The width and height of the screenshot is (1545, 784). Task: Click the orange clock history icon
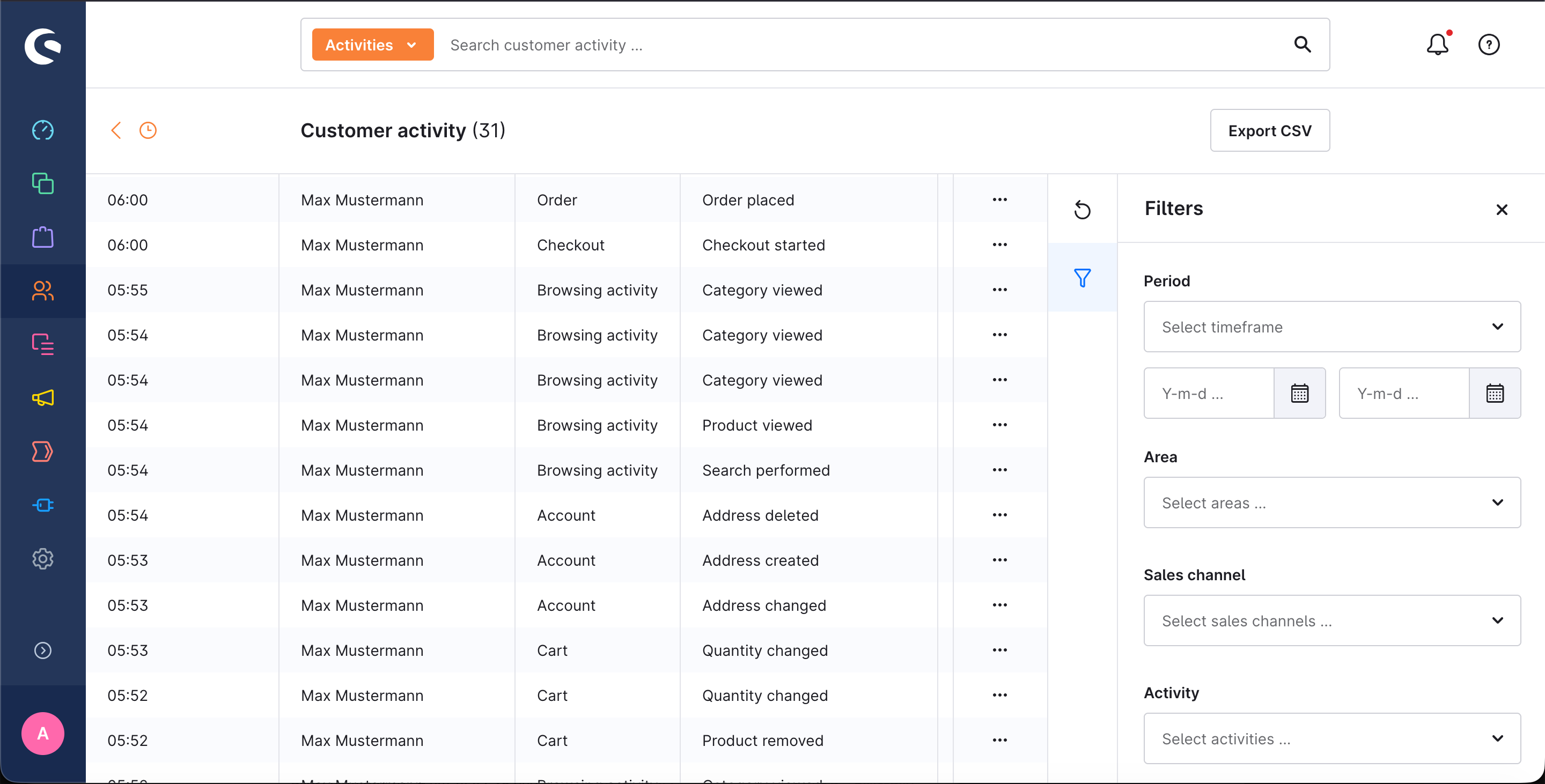(148, 130)
